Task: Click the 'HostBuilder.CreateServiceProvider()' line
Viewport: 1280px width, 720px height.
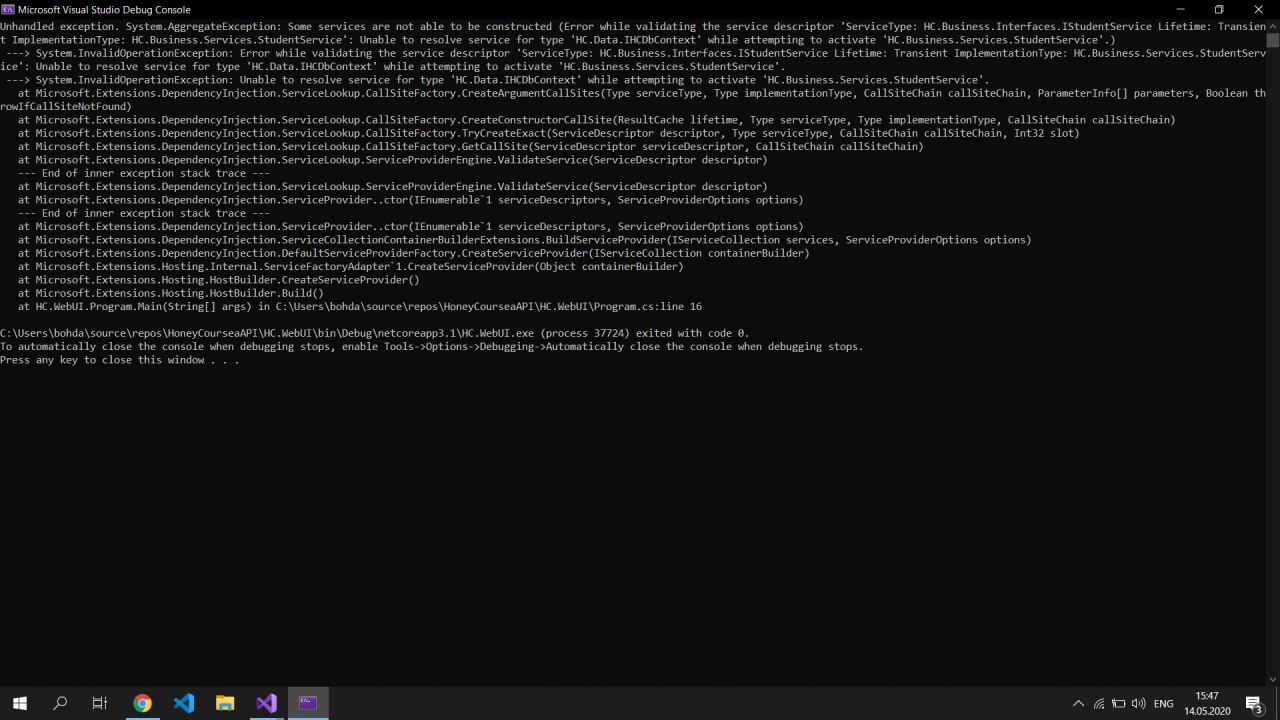Action: [219, 280]
